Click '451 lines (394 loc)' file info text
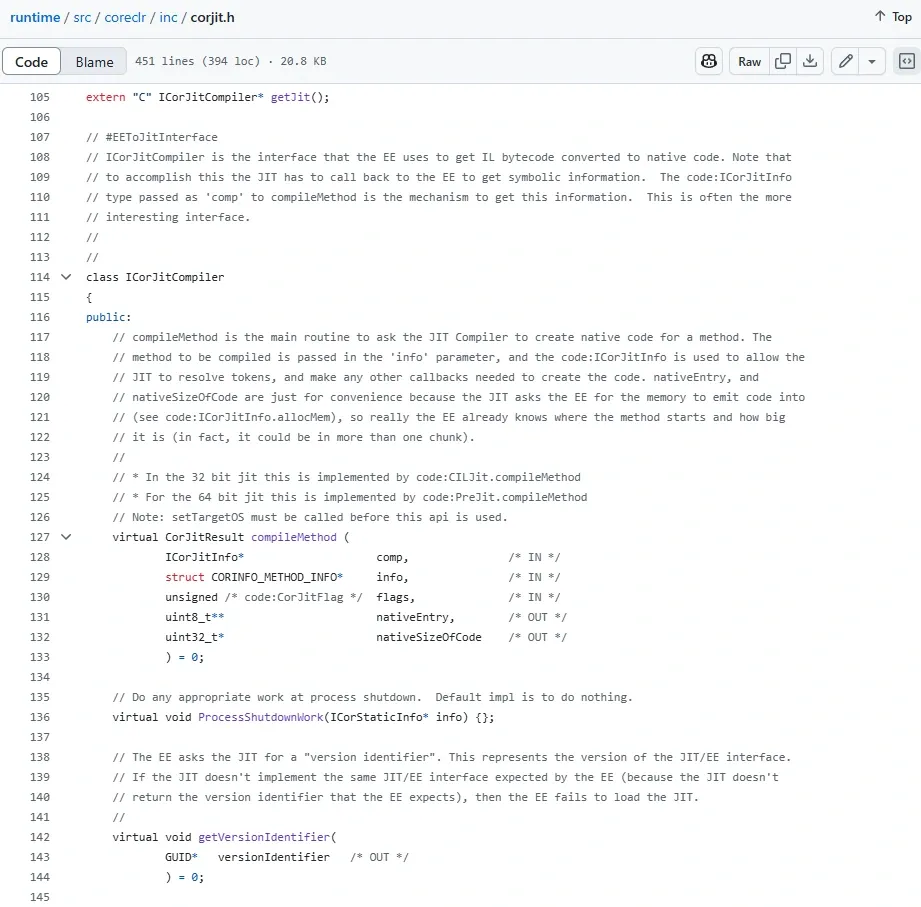This screenshot has width=921, height=907. point(197,61)
